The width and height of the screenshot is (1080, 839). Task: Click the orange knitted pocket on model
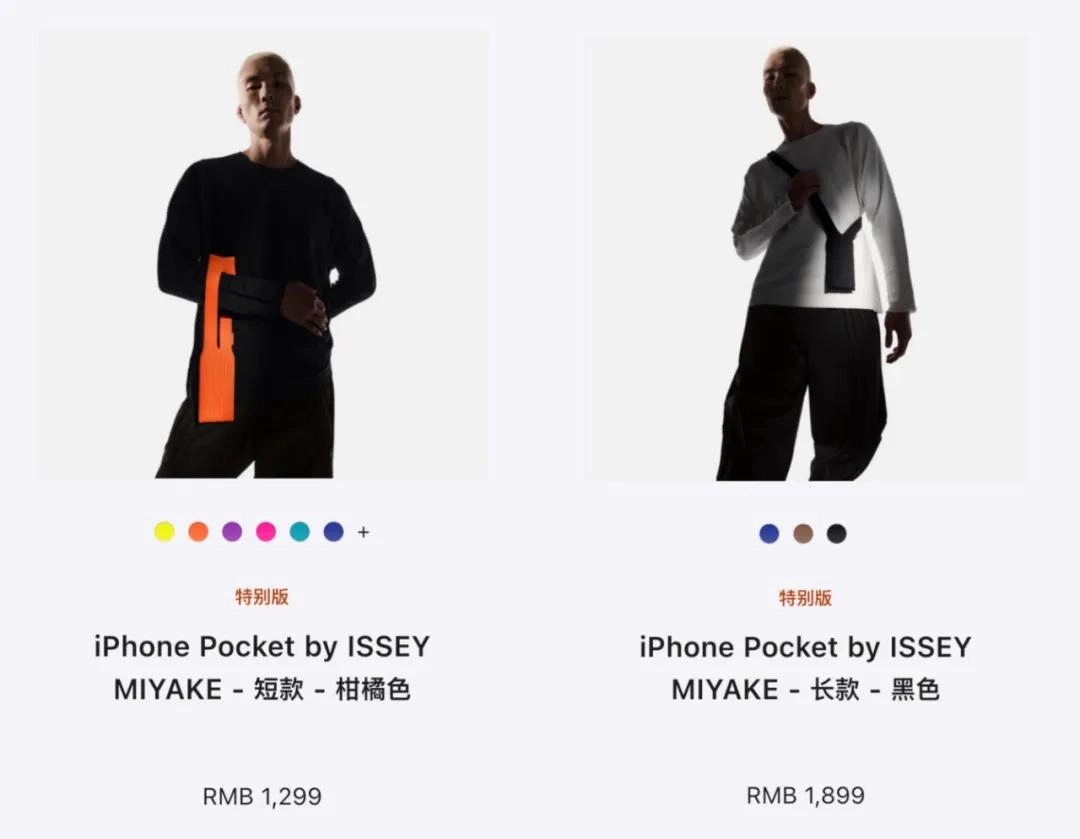click(x=217, y=338)
